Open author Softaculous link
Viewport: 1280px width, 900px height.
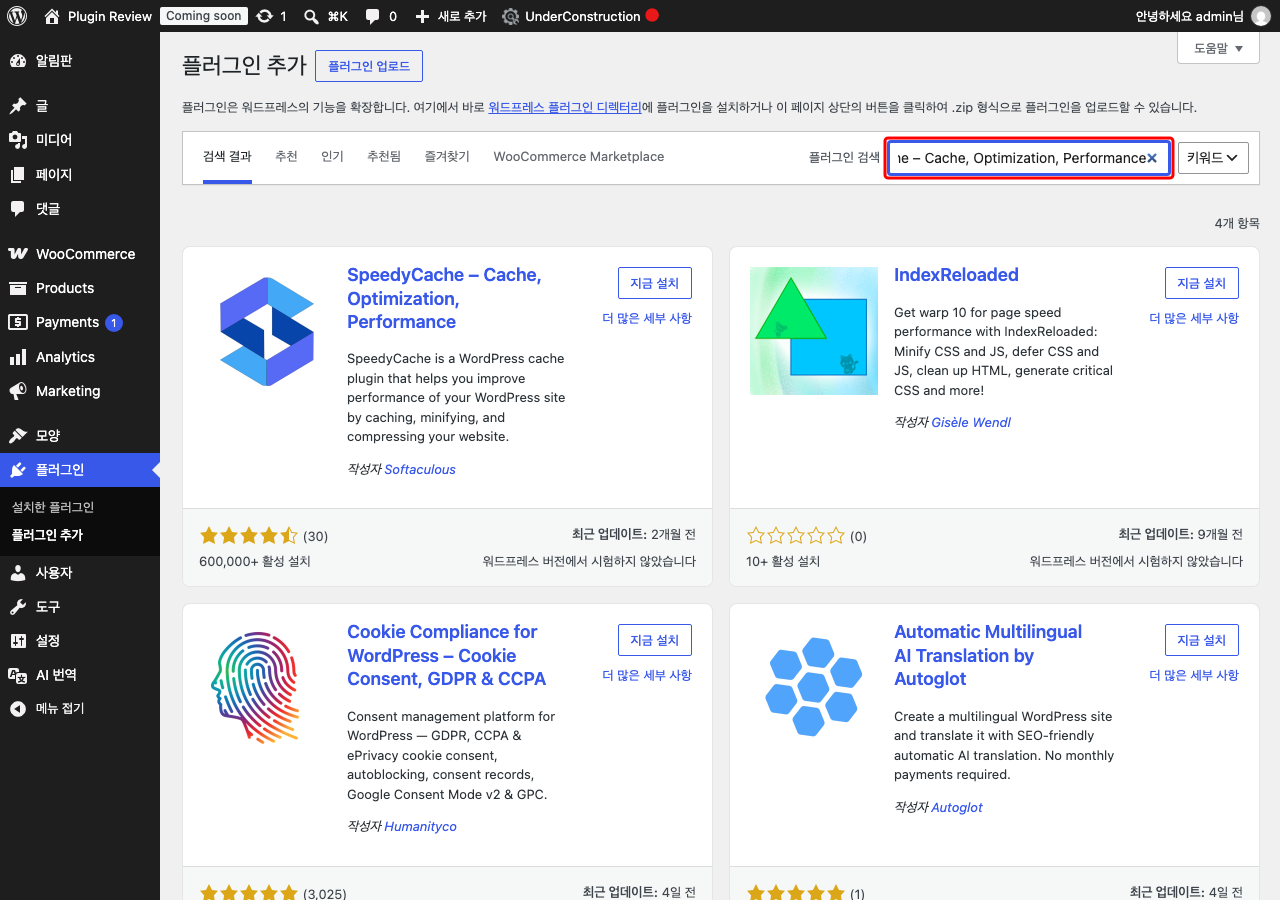click(x=420, y=469)
